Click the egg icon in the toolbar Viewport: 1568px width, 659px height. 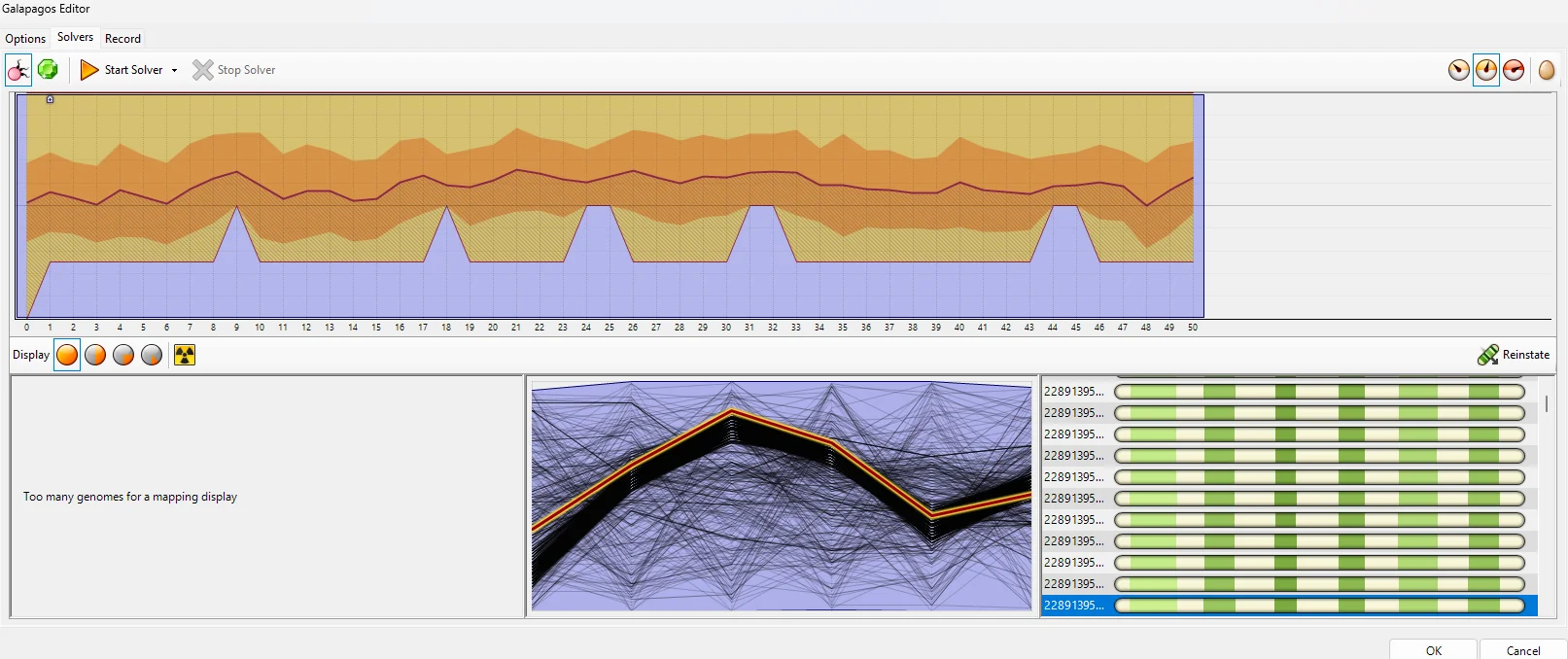pyautogui.click(x=1547, y=70)
